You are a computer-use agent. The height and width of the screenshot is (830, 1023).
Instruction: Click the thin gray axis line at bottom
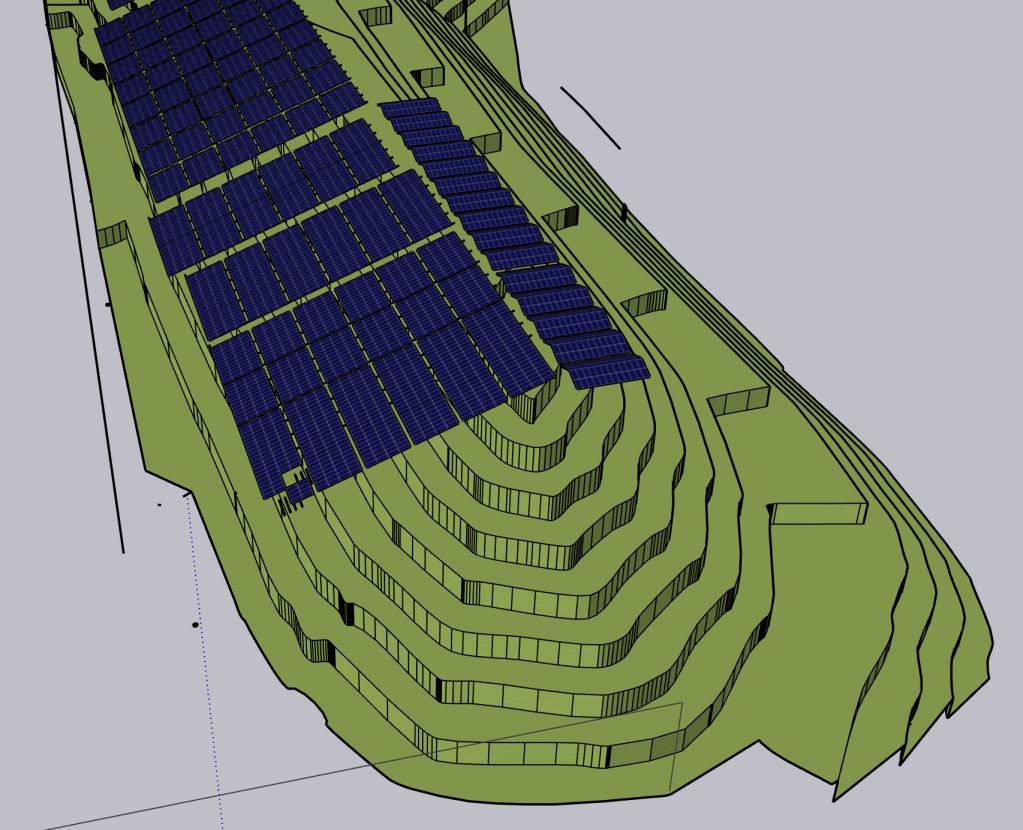(x=300, y=780)
